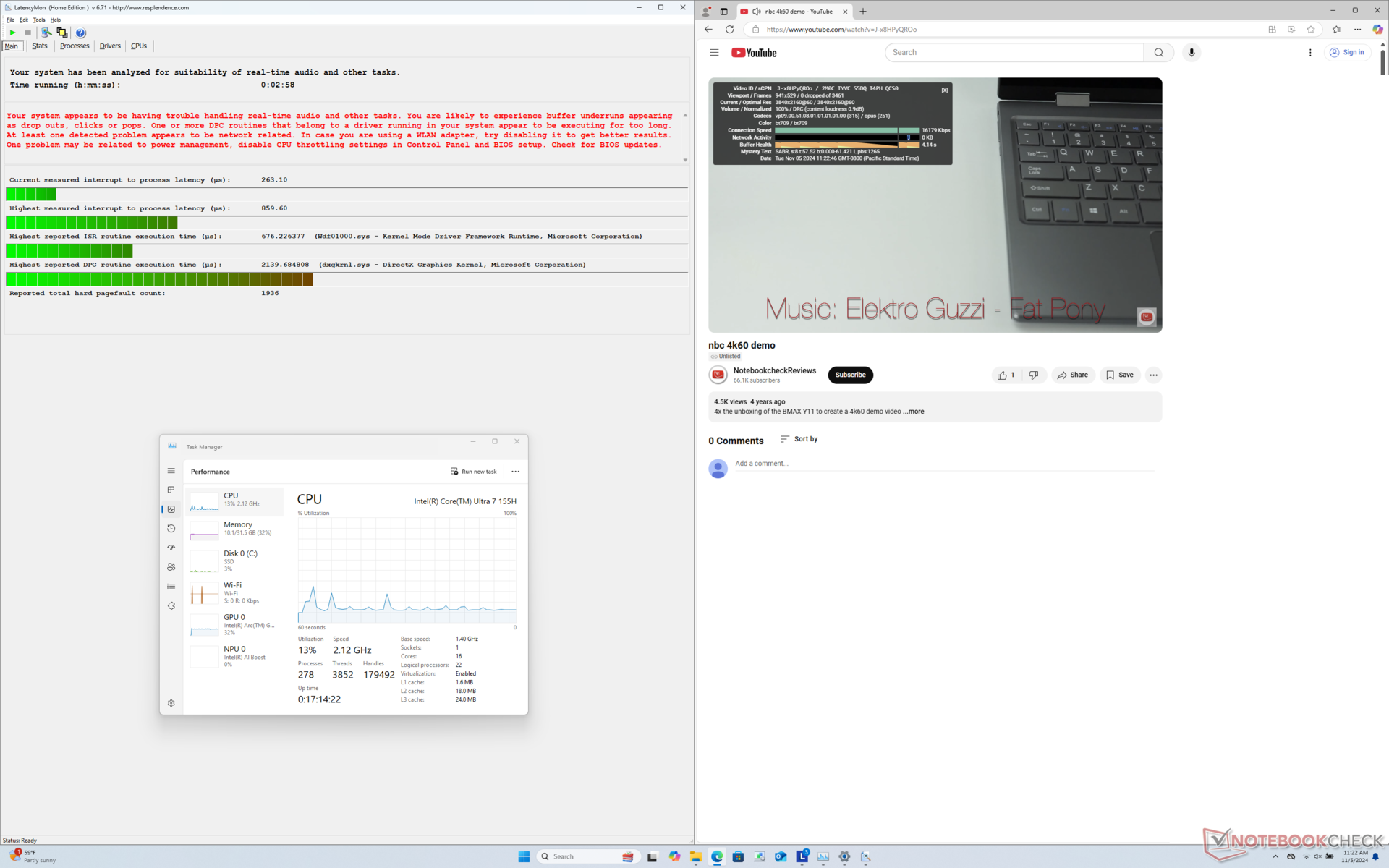Click the YouTube search magnifier button

point(1159,53)
